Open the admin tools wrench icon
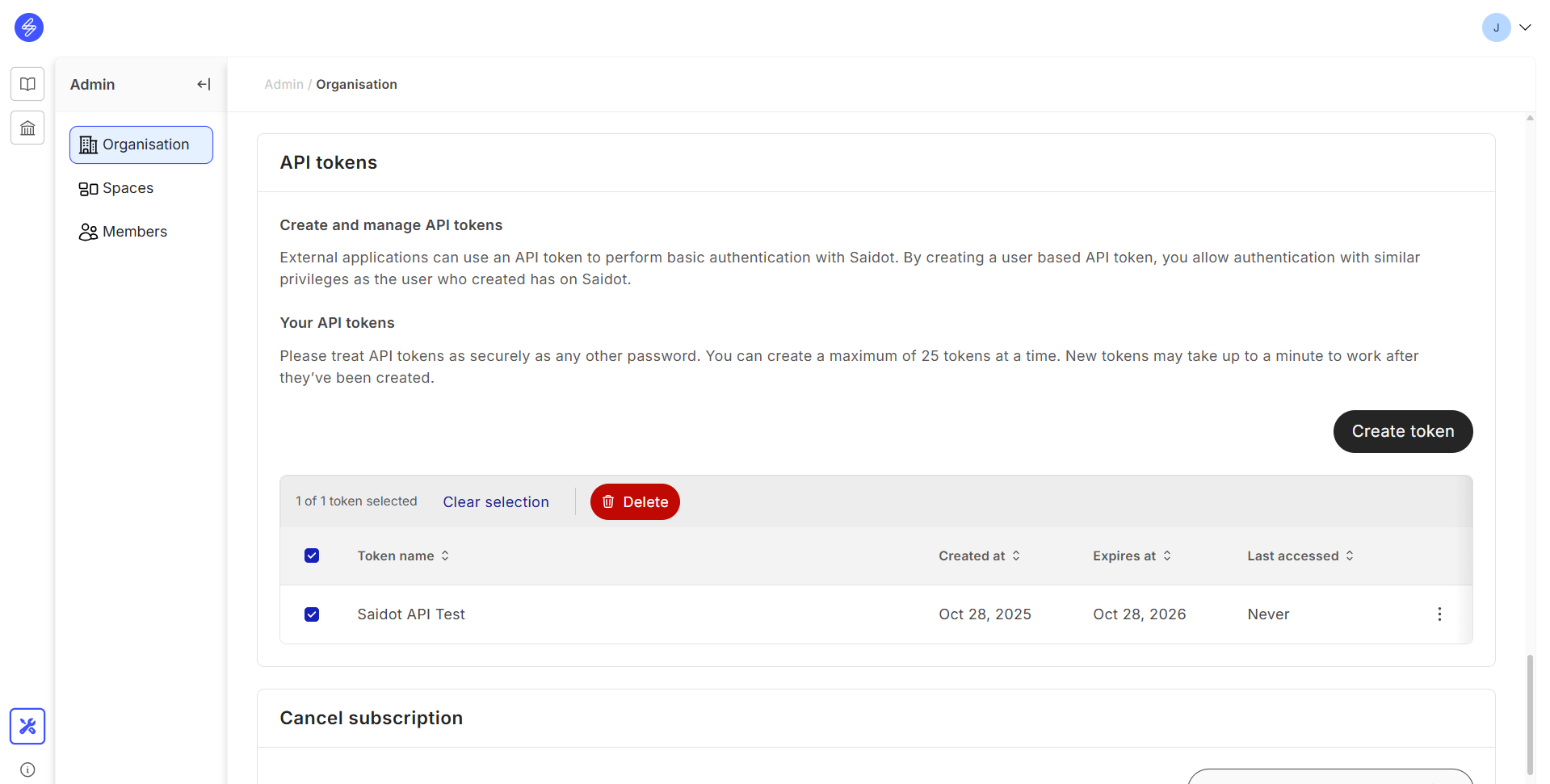The image size is (1550, 784). pyautogui.click(x=27, y=726)
